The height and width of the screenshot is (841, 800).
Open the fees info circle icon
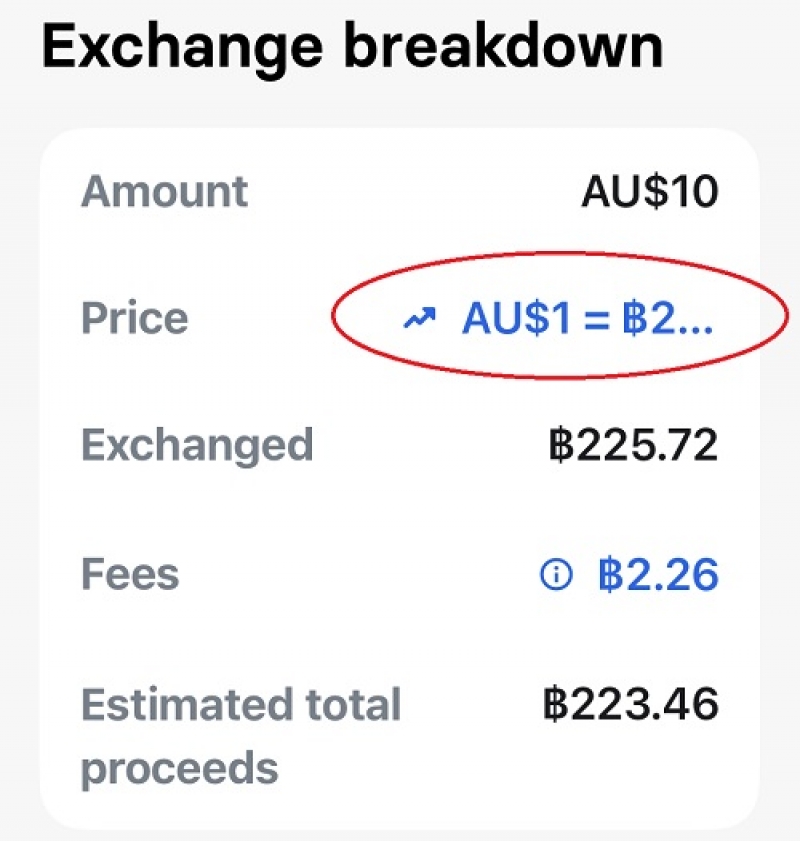pos(556,575)
